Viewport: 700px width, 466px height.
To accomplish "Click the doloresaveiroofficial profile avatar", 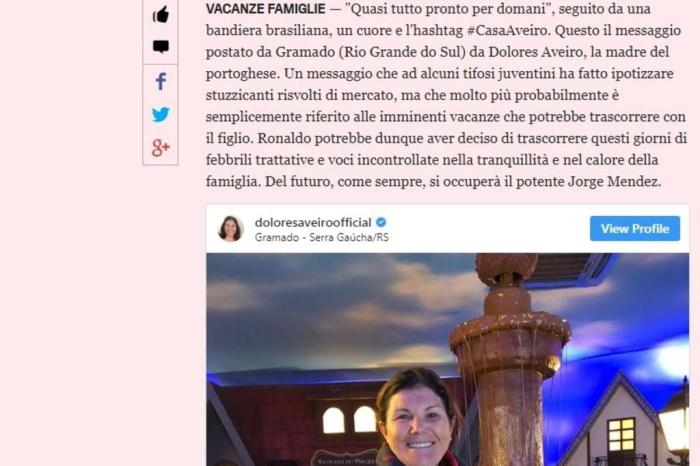I will [230, 229].
